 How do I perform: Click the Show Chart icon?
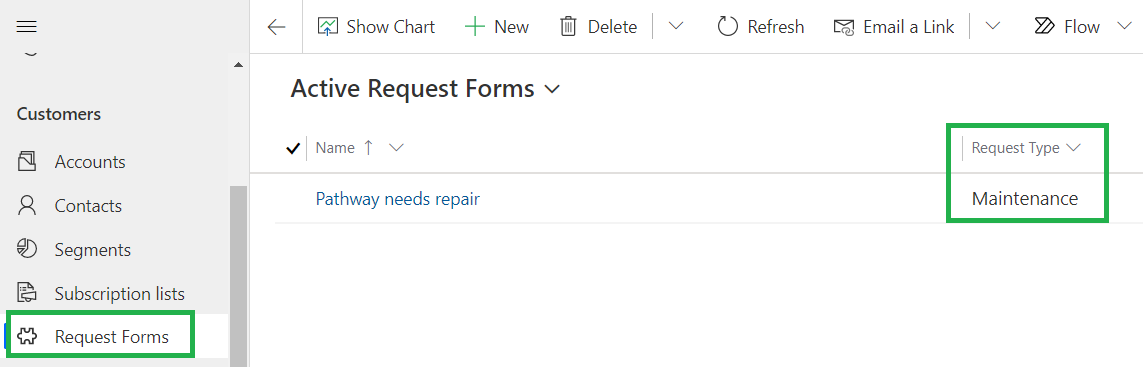[328, 27]
